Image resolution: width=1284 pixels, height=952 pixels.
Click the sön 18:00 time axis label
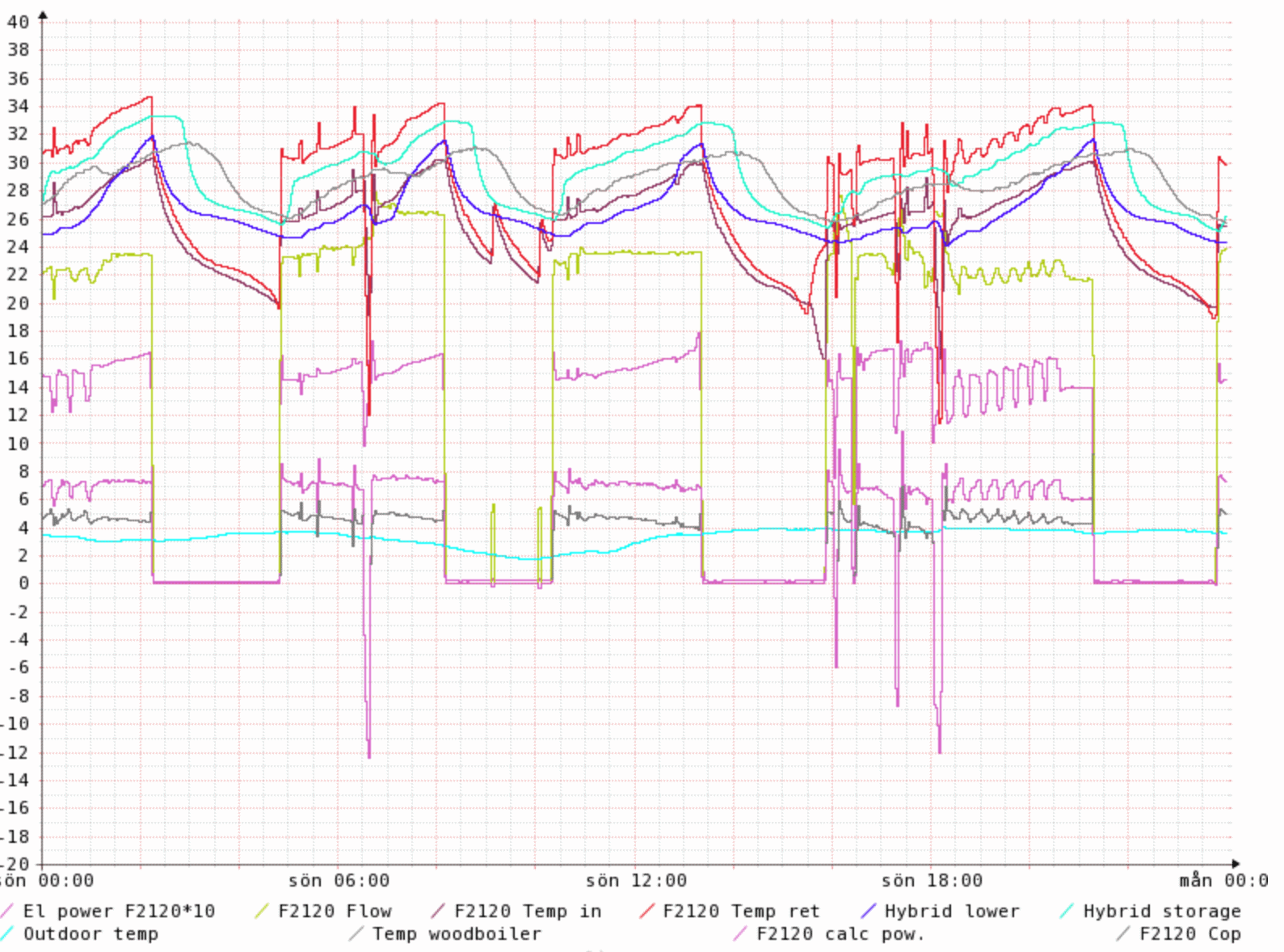point(932,881)
